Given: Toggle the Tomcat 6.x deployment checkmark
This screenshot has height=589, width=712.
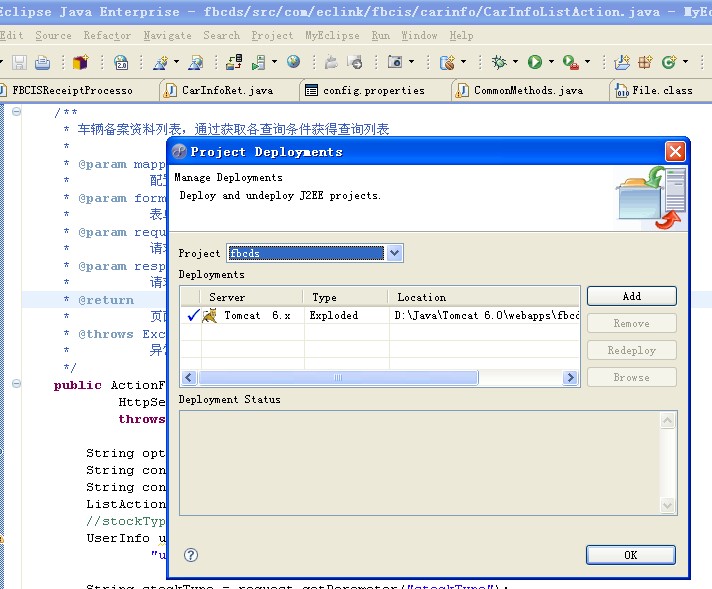Looking at the screenshot, I should pyautogui.click(x=193, y=315).
